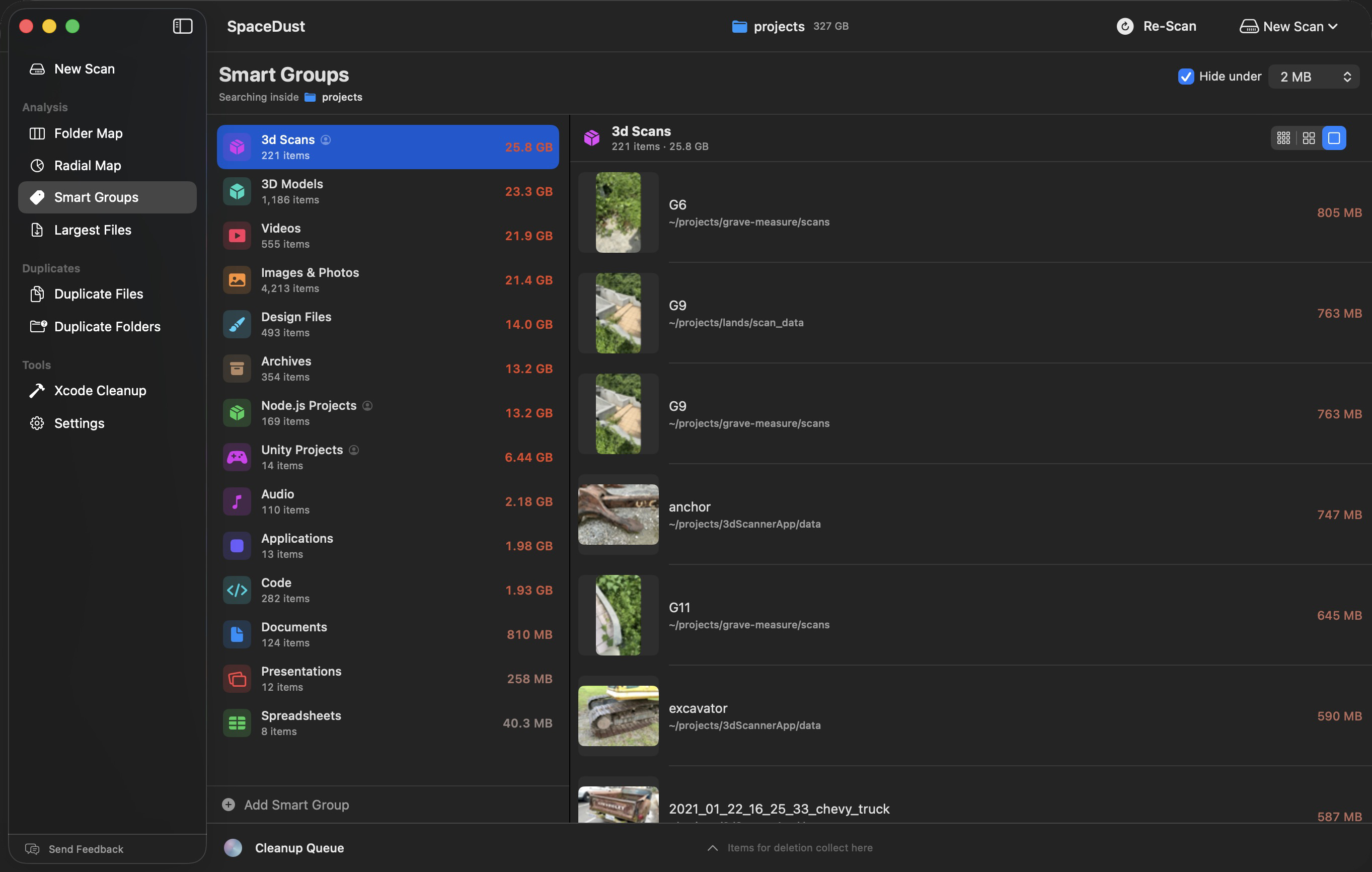This screenshot has height=872, width=1372.
Task: Uncheck the Hide under checkbox
Action: click(x=1186, y=77)
